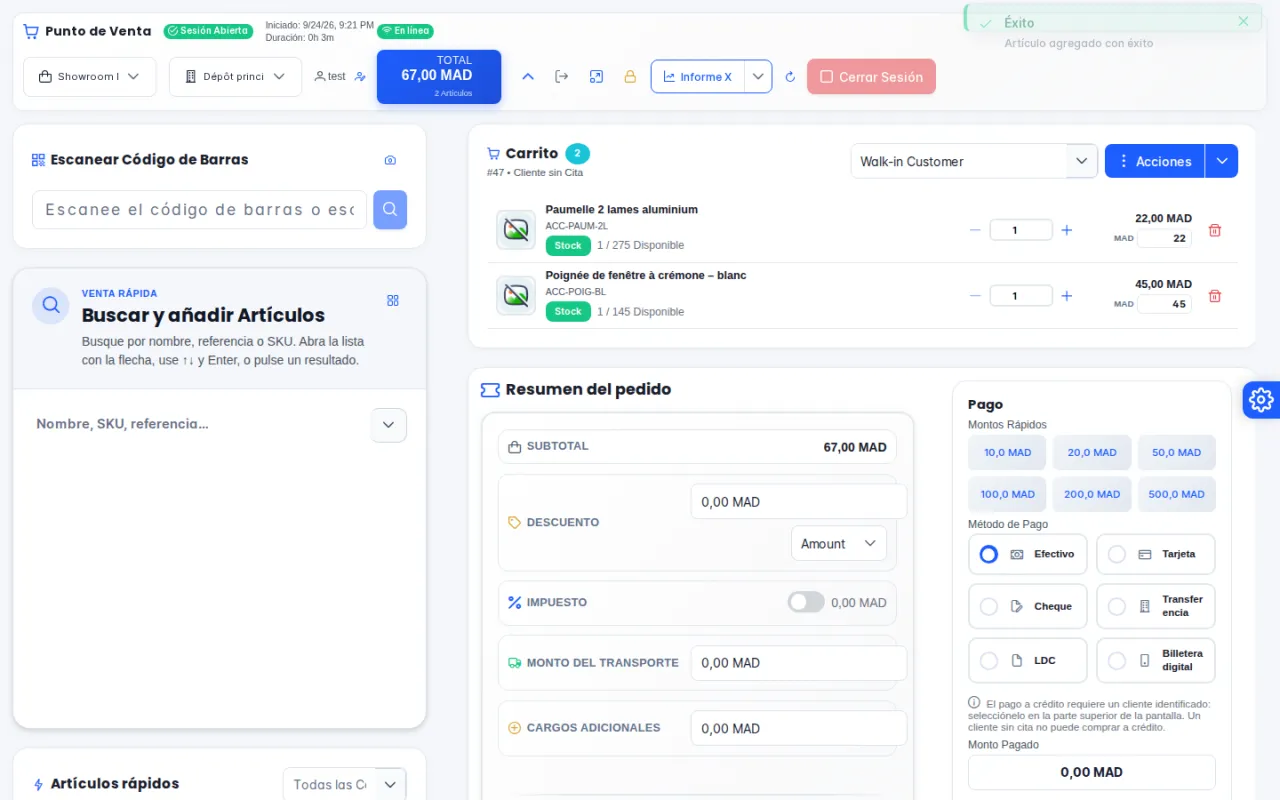The width and height of the screenshot is (1280, 800).
Task: Click the refresh icon beside Informe X
Action: click(x=790, y=77)
